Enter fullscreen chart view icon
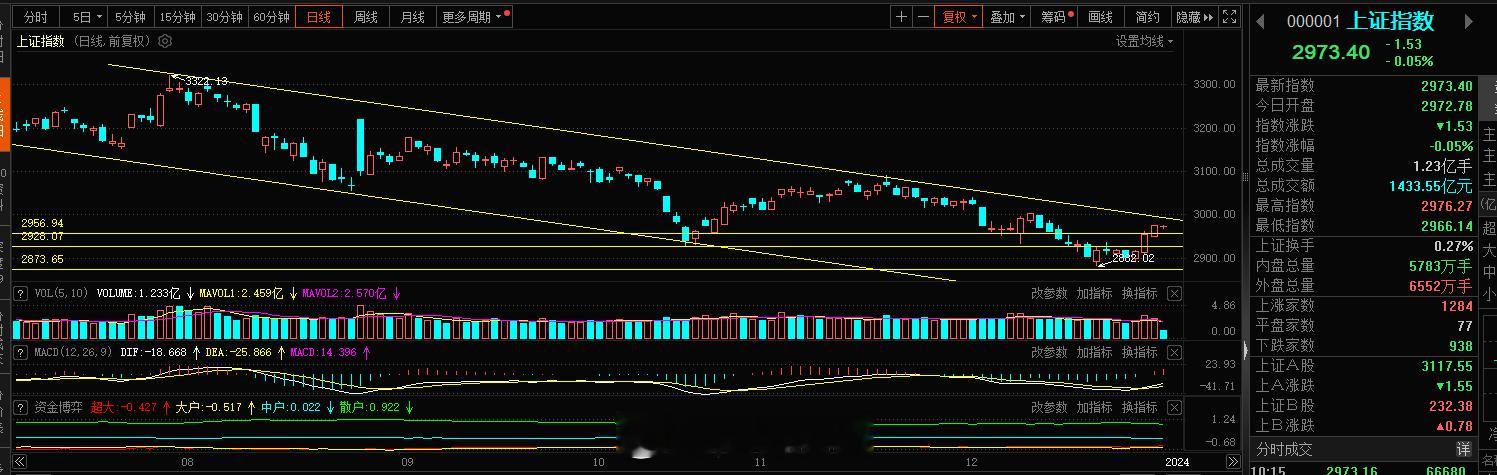 [x=1230, y=17]
